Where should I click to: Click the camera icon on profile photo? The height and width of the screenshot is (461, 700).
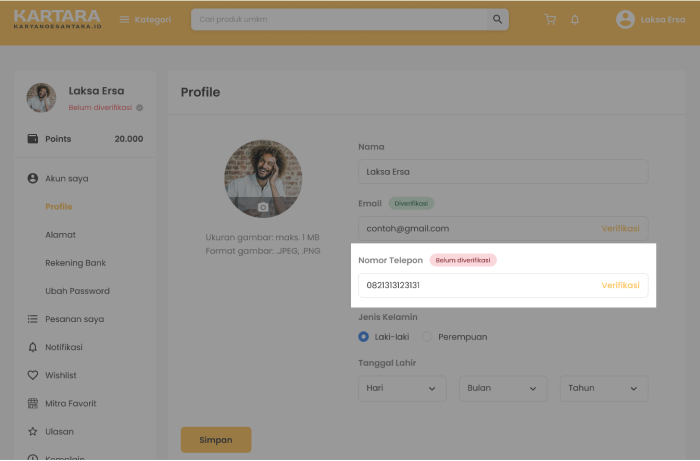point(263,207)
